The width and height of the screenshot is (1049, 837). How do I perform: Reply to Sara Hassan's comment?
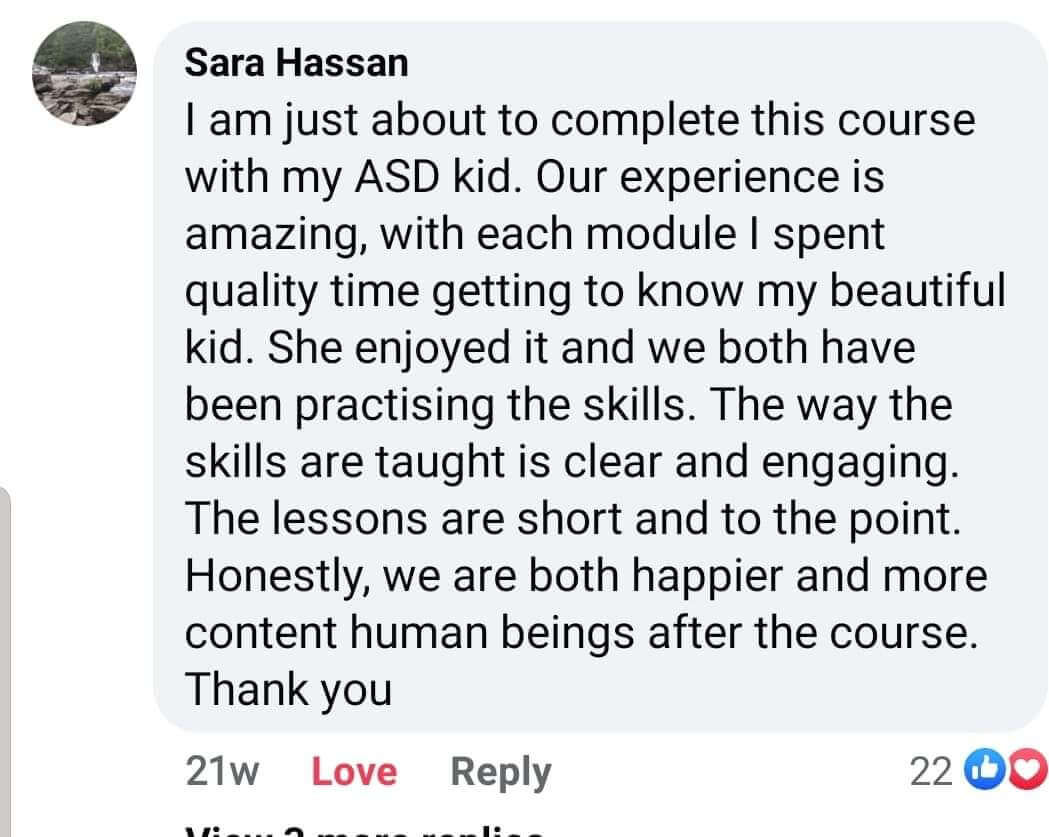pyautogui.click(x=500, y=772)
